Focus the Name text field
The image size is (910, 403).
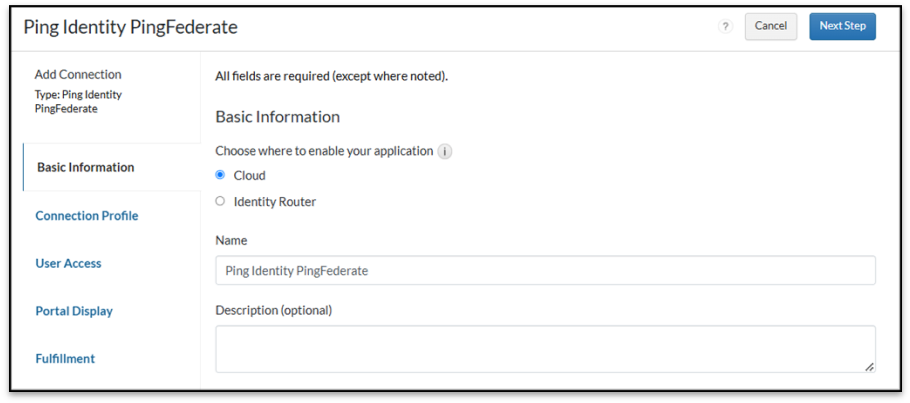coord(545,270)
